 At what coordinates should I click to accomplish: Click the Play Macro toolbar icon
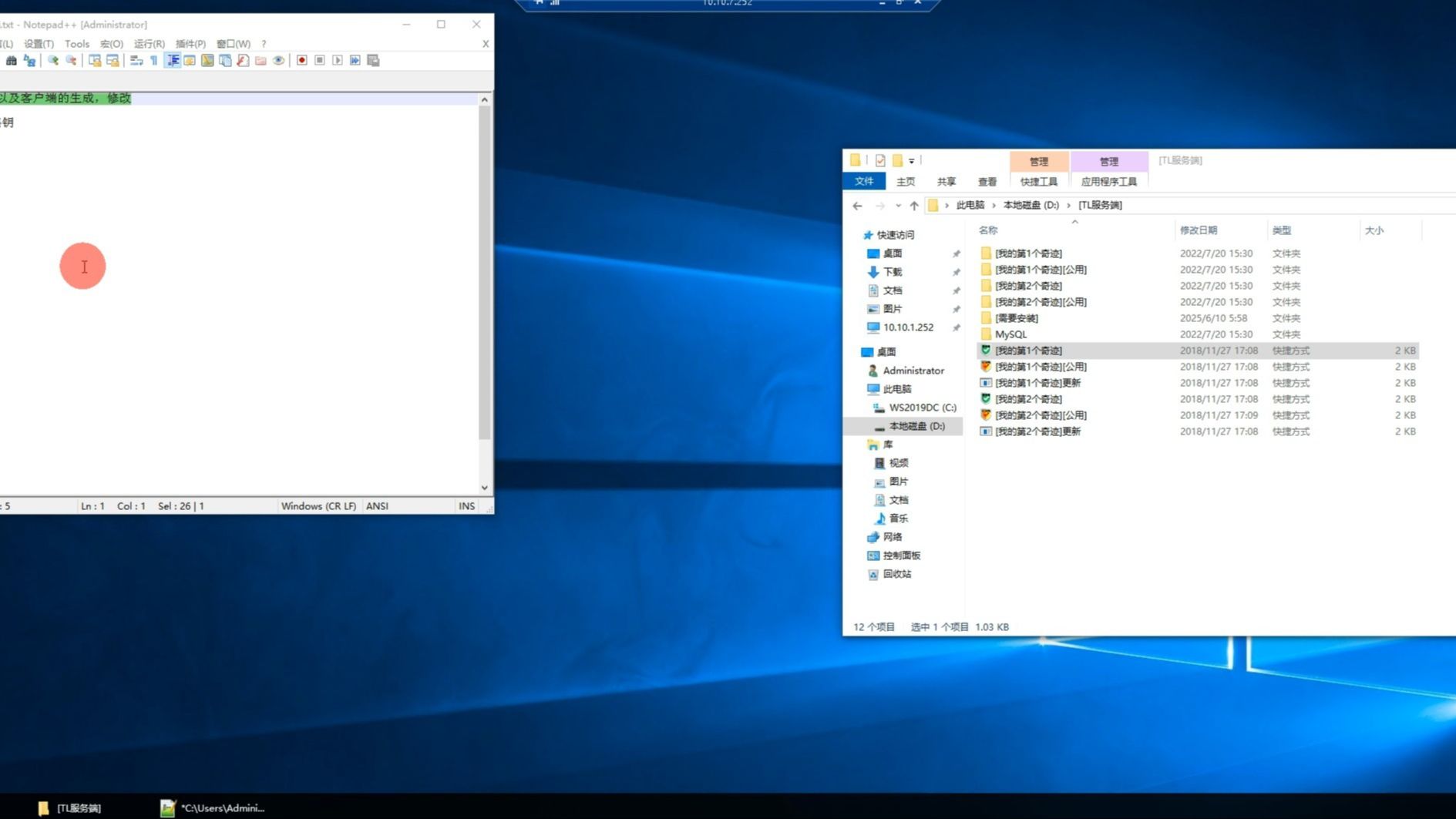(x=338, y=60)
